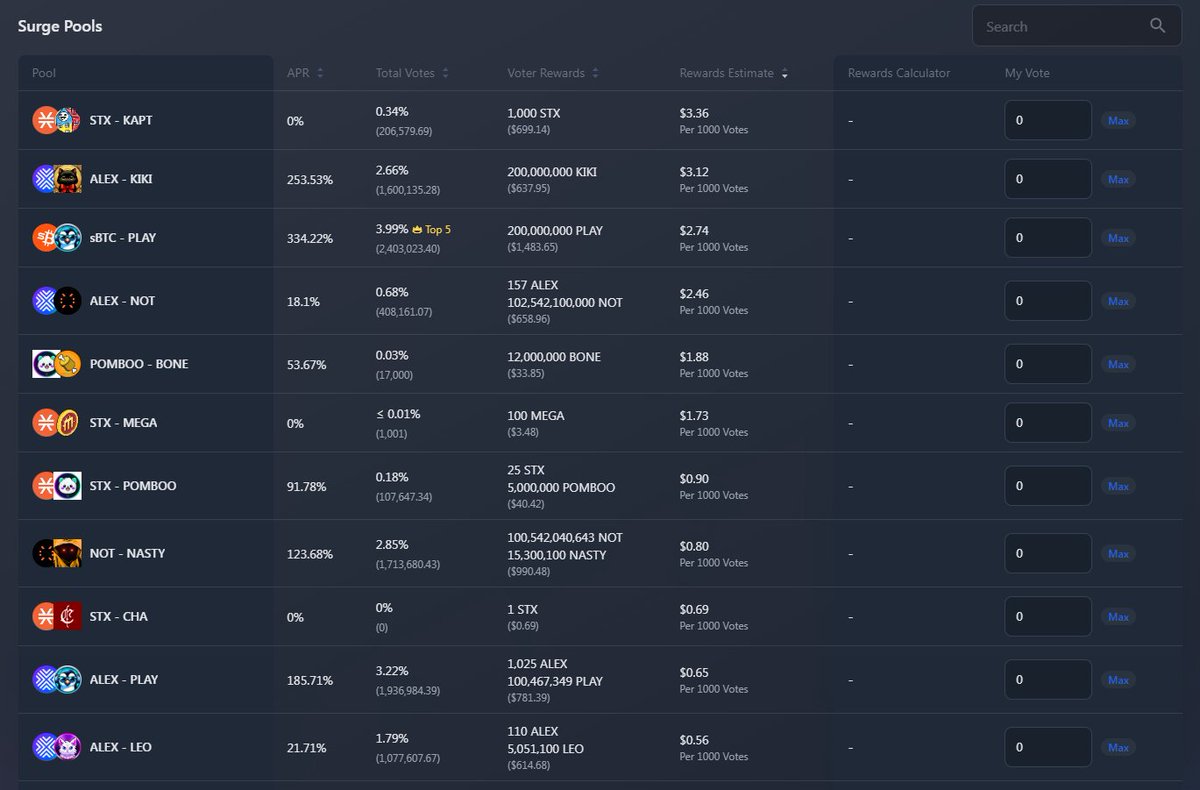1200x790 pixels.
Task: Click the sBTC - PLAY pool token icons
Action: [56, 238]
